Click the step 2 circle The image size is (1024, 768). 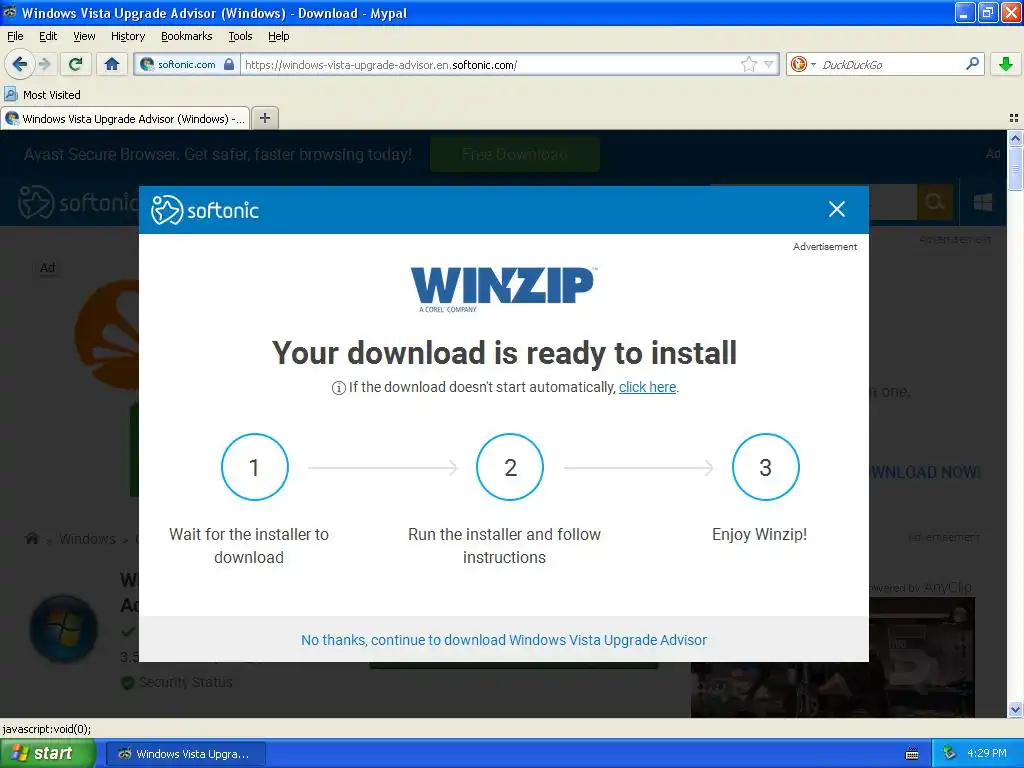pos(510,467)
